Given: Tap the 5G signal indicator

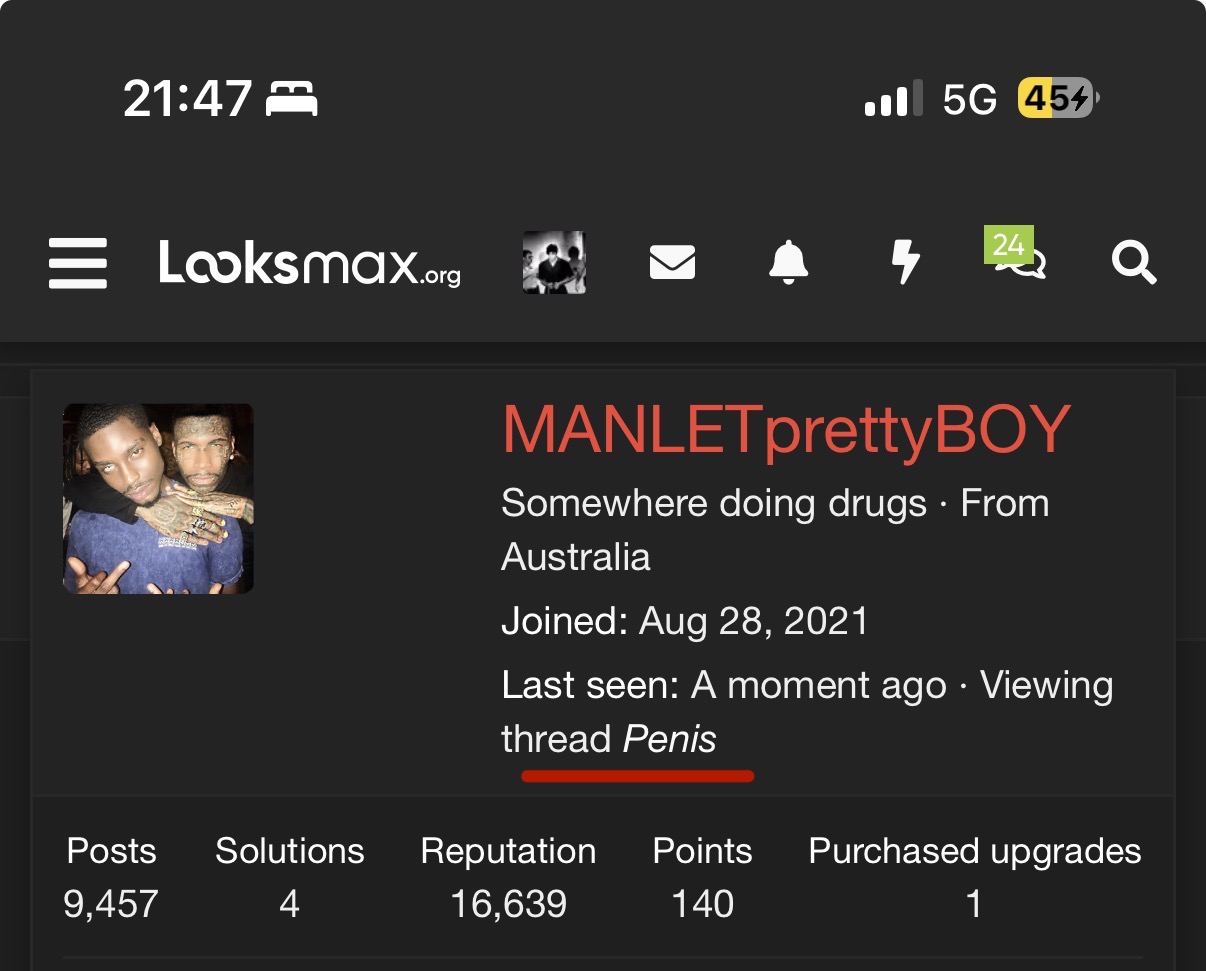Looking at the screenshot, I should click(x=969, y=99).
